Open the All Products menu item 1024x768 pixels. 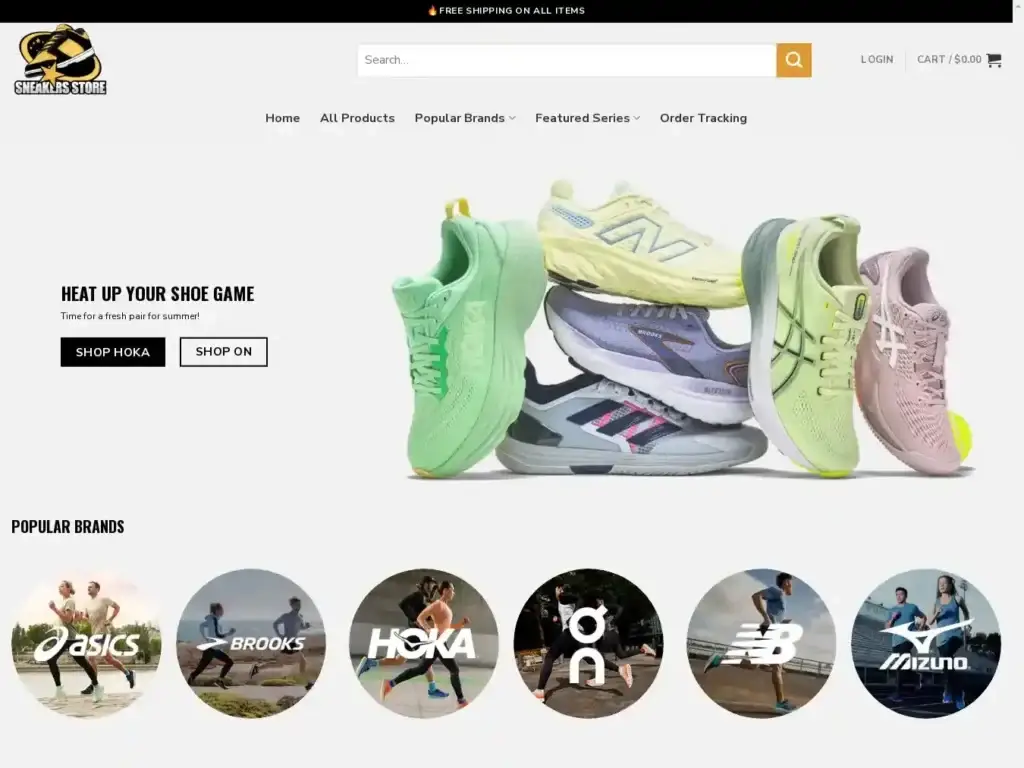click(x=357, y=118)
